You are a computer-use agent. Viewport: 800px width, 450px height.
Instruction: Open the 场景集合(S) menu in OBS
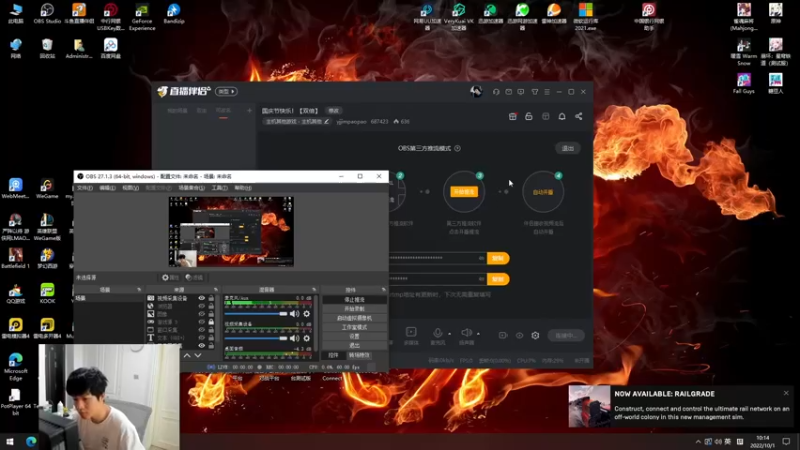pos(191,188)
